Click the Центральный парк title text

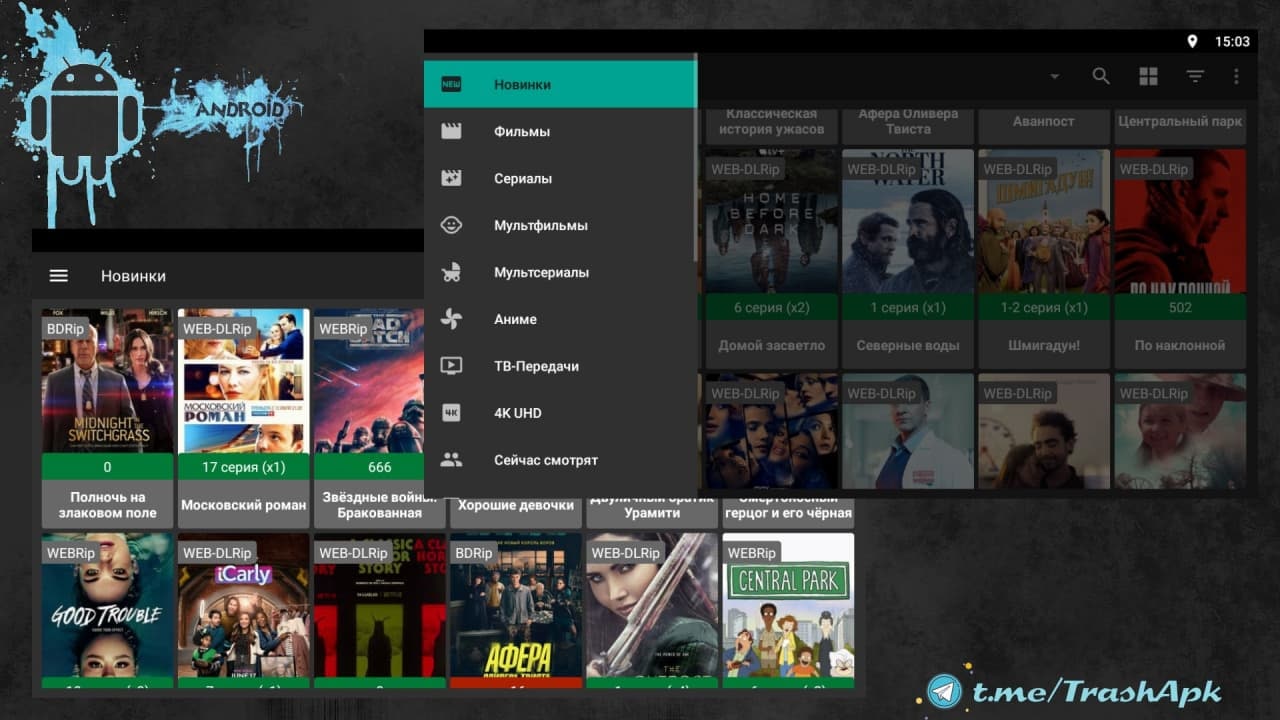click(x=1180, y=122)
